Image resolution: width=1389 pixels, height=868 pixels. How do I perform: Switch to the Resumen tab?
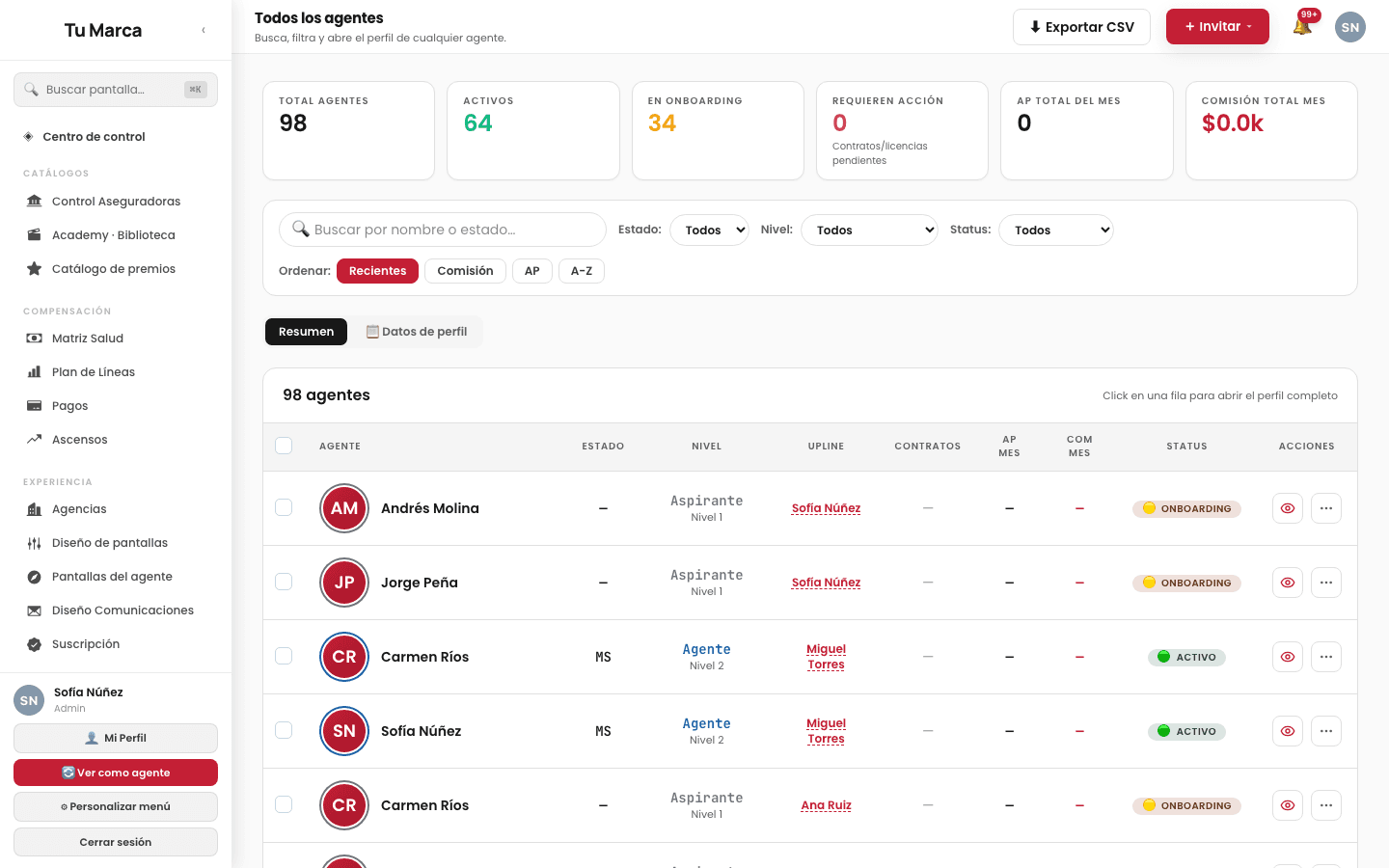pyautogui.click(x=306, y=332)
